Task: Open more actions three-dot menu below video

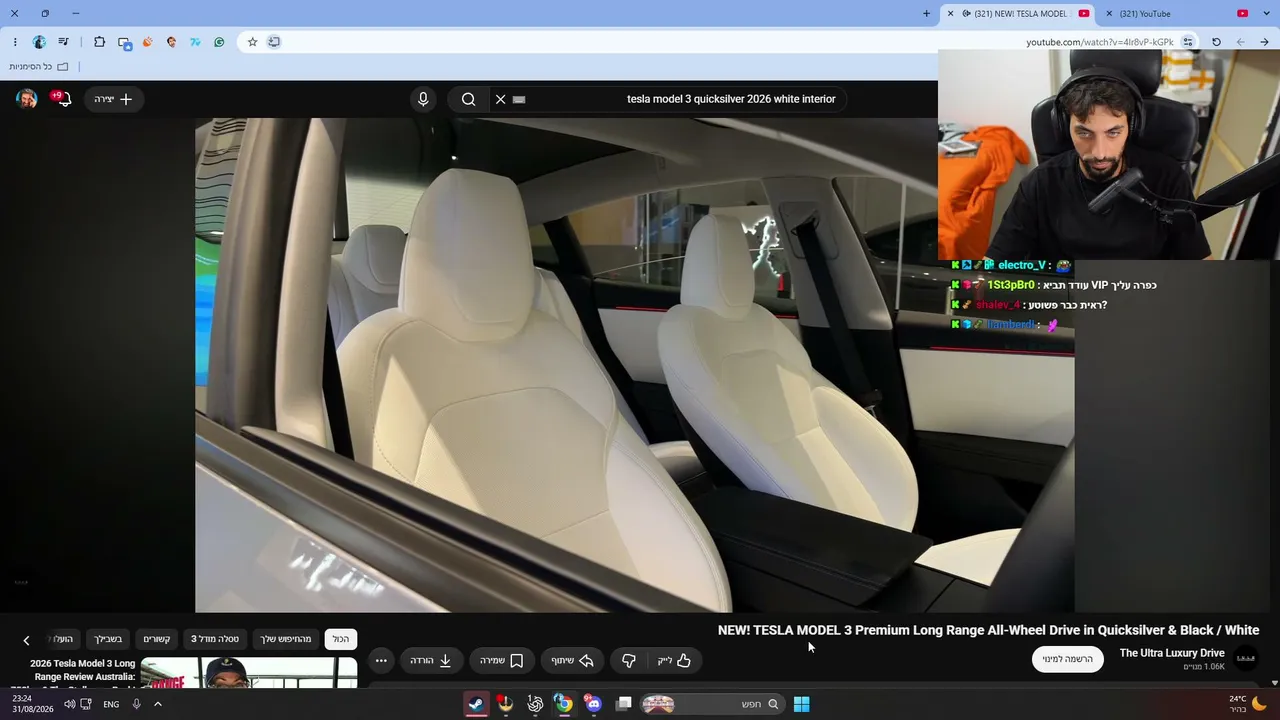Action: 381,660
